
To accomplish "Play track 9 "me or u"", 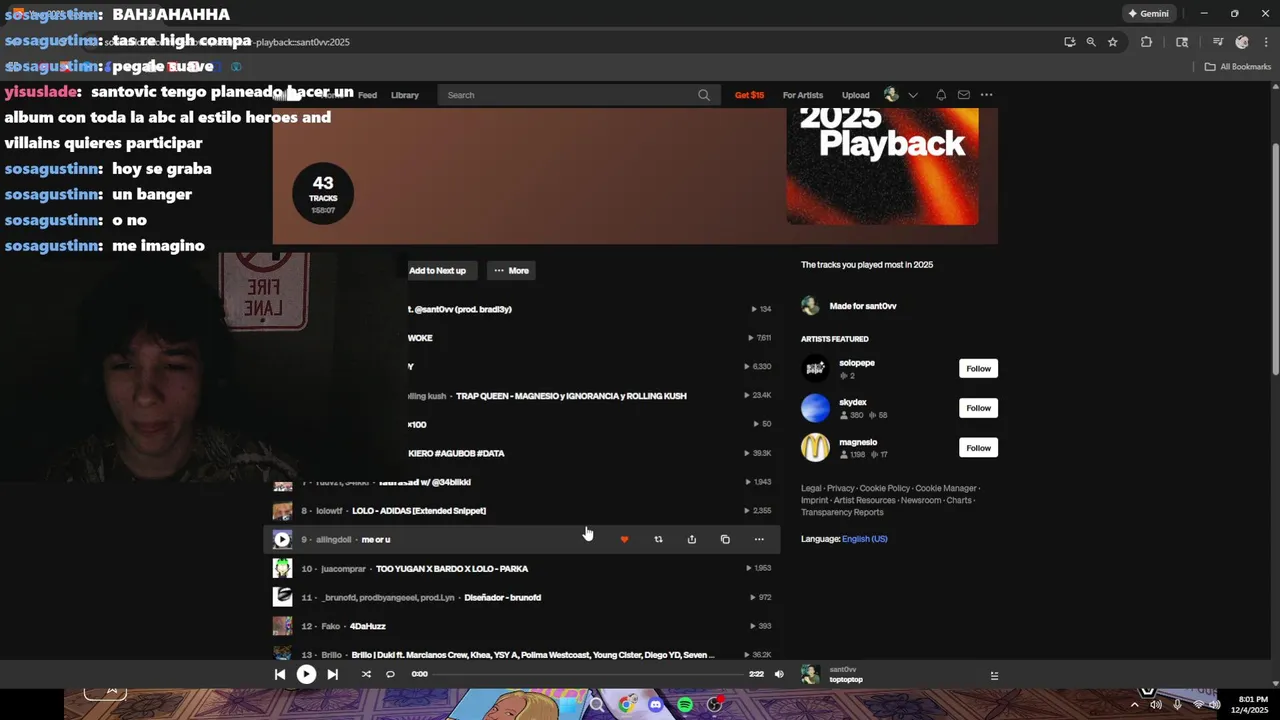I will [282, 540].
